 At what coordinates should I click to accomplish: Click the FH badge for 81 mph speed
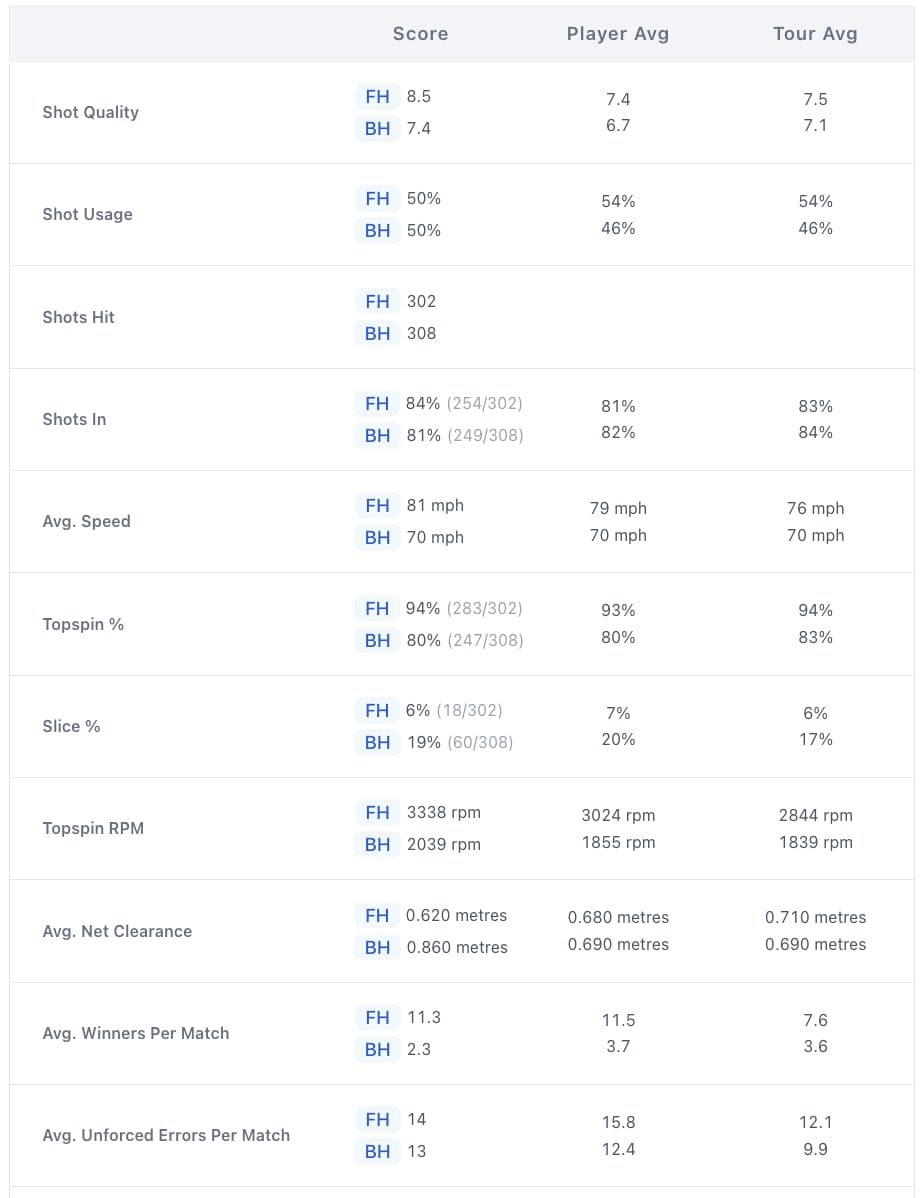pos(377,506)
